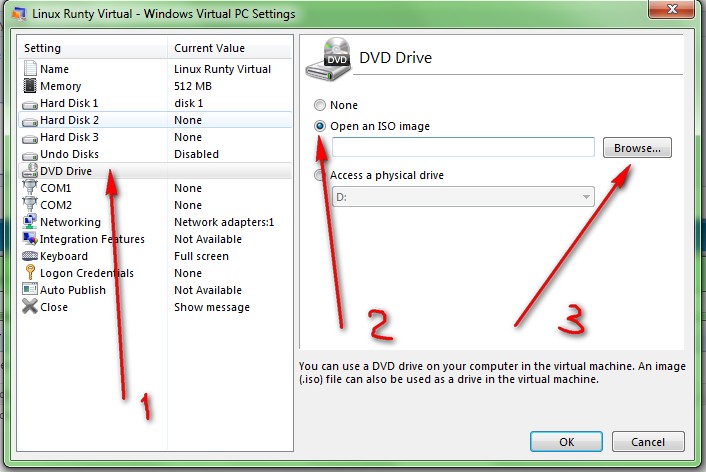Click the Logon Credentials key icon
The image size is (706, 472).
pyautogui.click(x=30, y=272)
